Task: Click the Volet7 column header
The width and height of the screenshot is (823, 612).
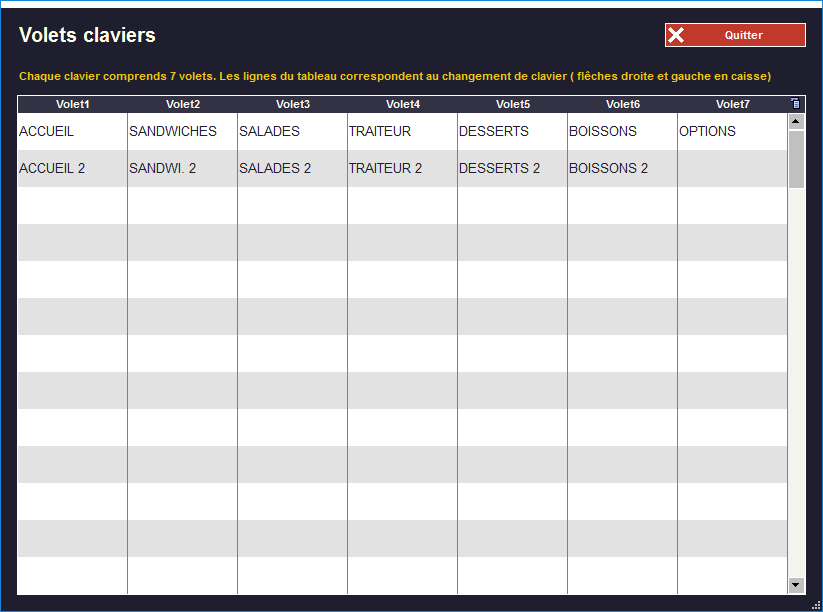Action: pos(732,104)
